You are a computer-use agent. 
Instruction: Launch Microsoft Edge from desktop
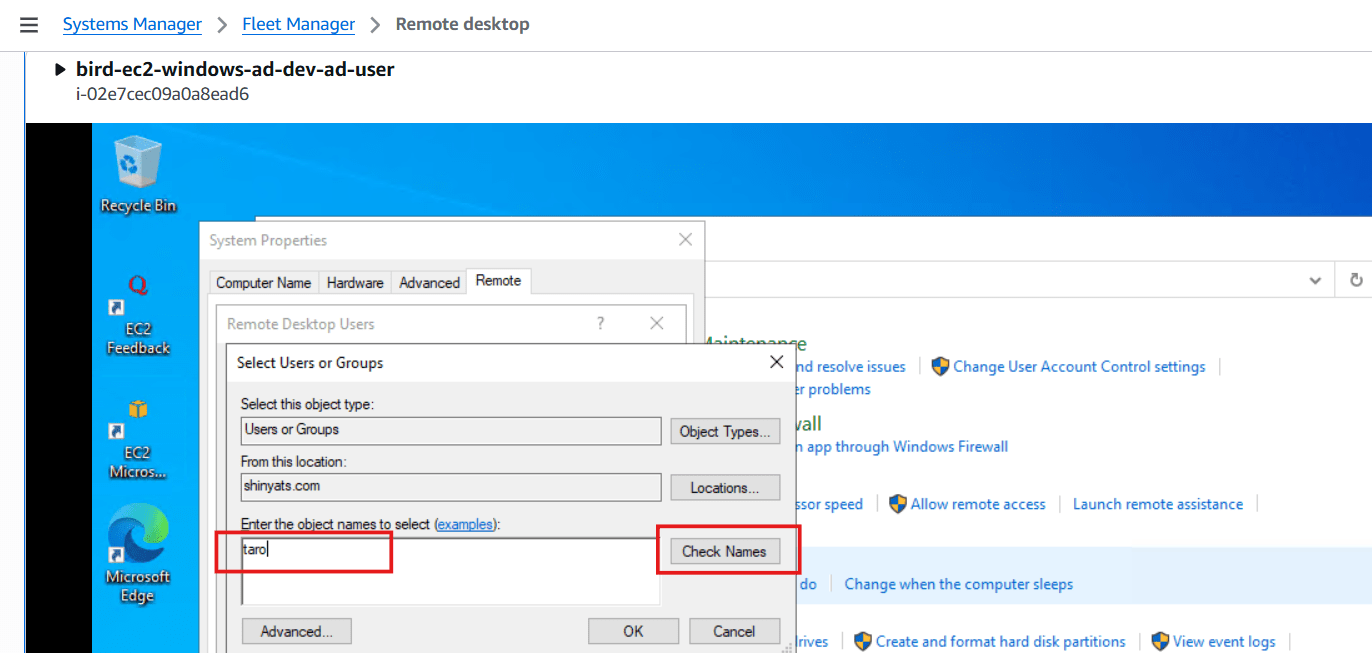138,554
